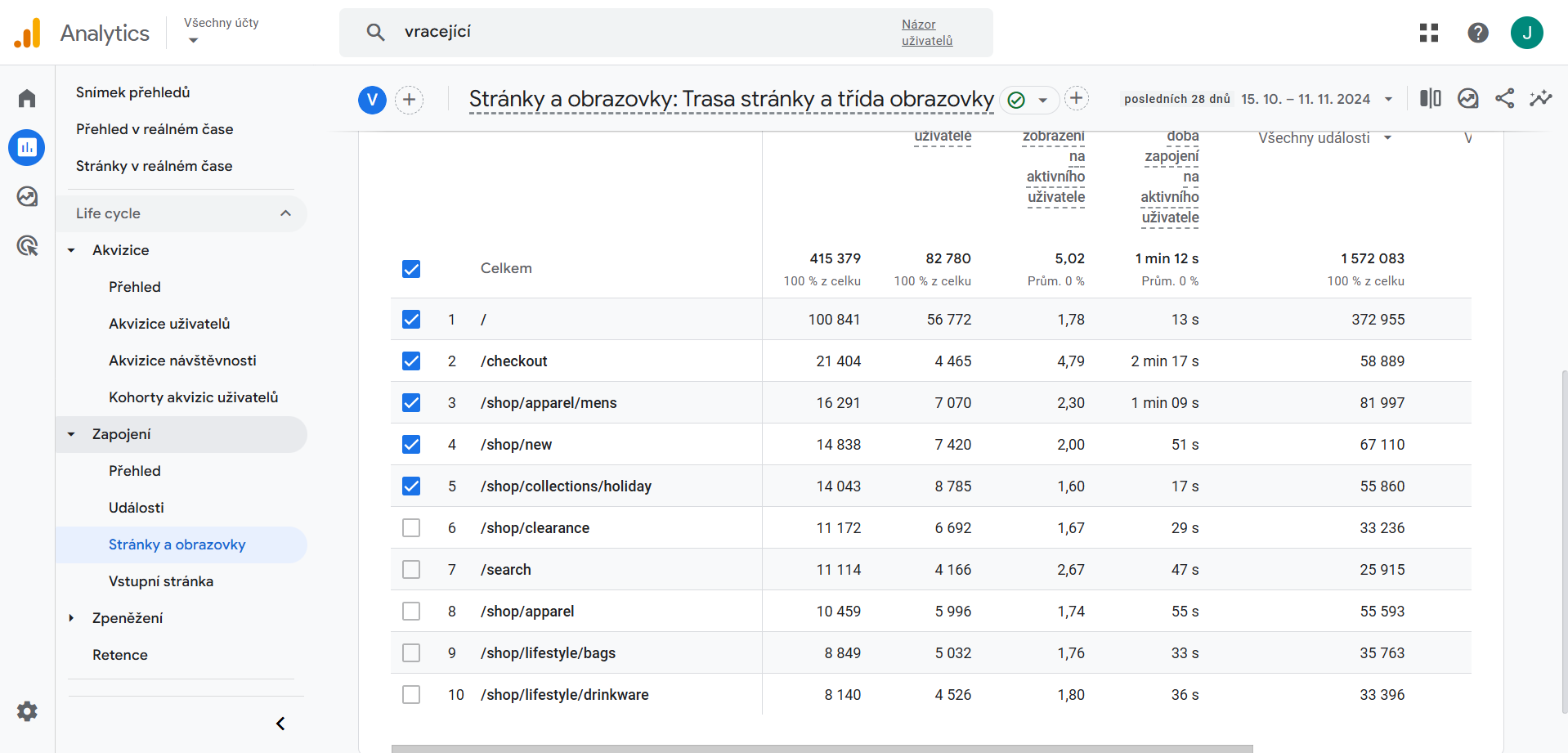This screenshot has width=1568, height=753.
Task: Open the Google apps grid
Action: pos(1429,33)
